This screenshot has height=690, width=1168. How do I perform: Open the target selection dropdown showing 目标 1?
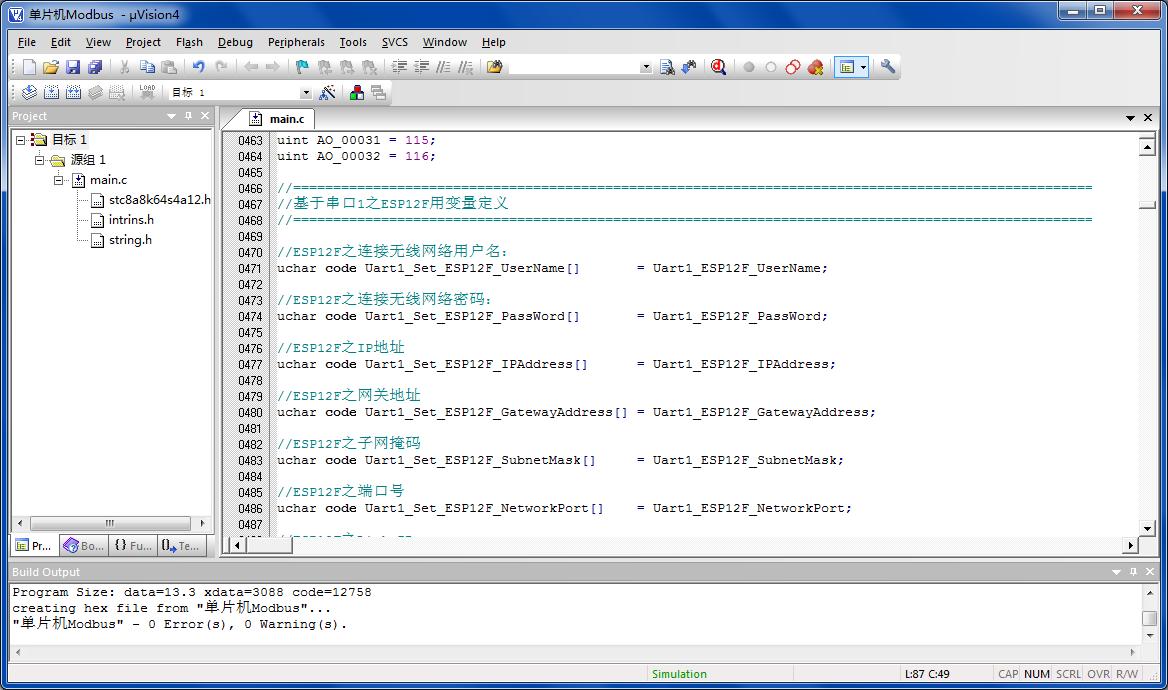[x=305, y=92]
